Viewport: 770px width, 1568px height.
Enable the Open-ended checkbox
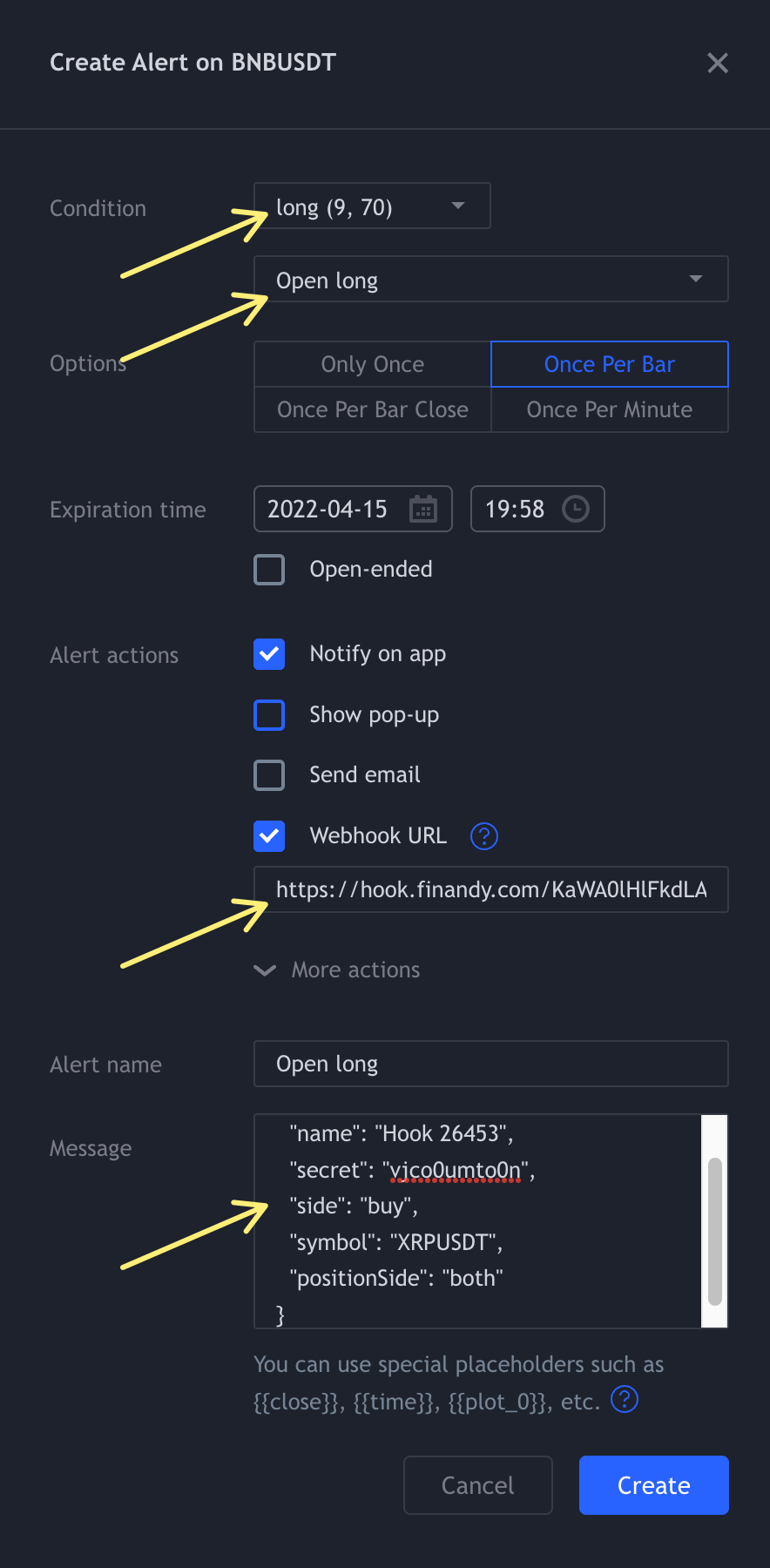coord(269,570)
